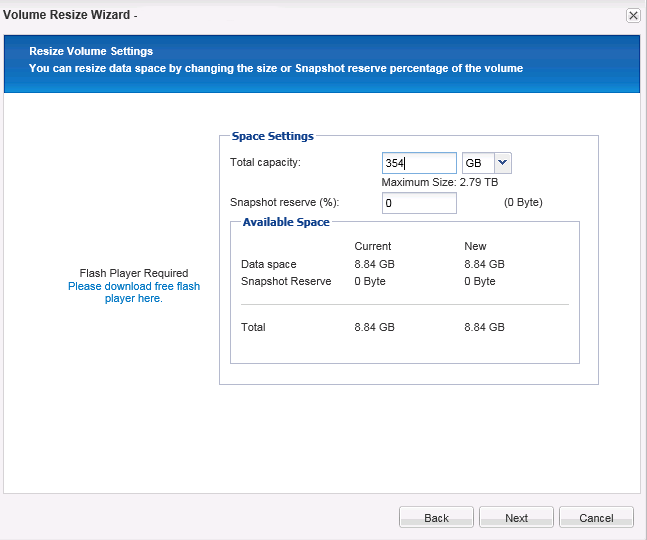
Task: Select Snapshot Reserve row in Available Space
Action: (x=286, y=281)
